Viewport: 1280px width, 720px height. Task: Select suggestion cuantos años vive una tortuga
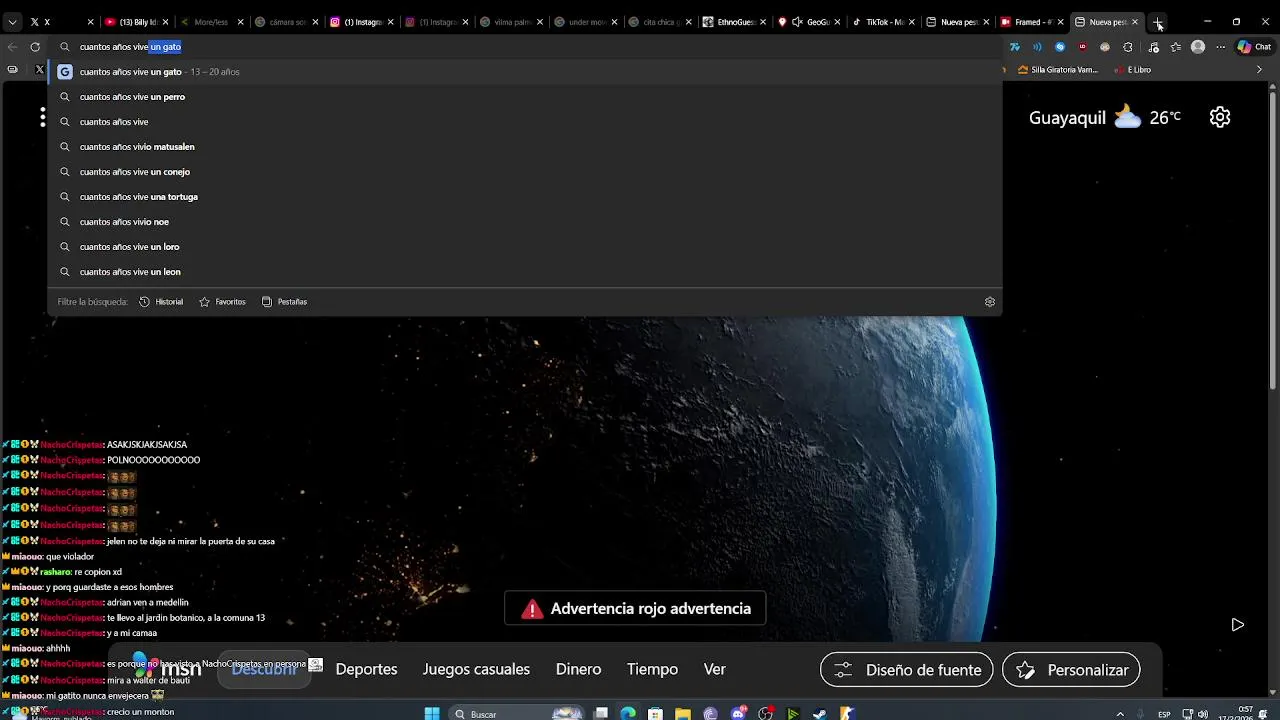tap(525, 197)
